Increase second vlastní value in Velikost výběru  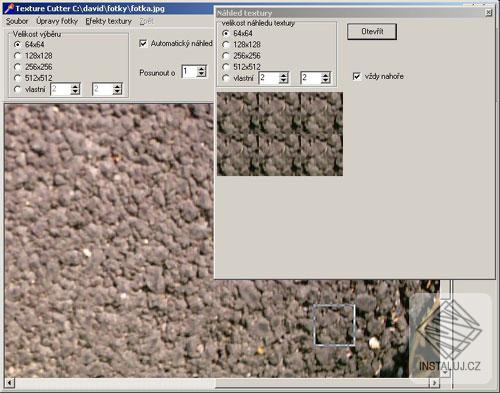pos(117,86)
